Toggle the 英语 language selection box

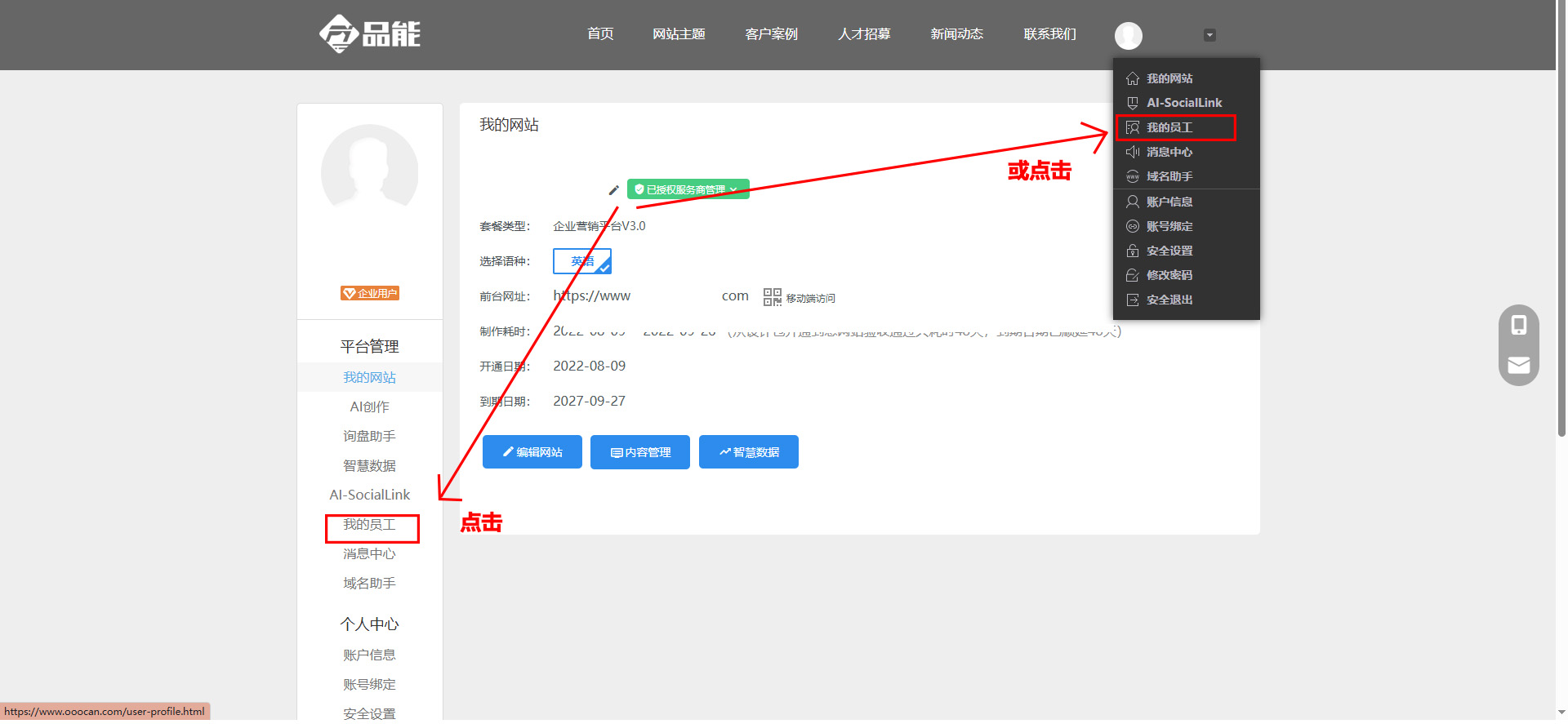[582, 261]
